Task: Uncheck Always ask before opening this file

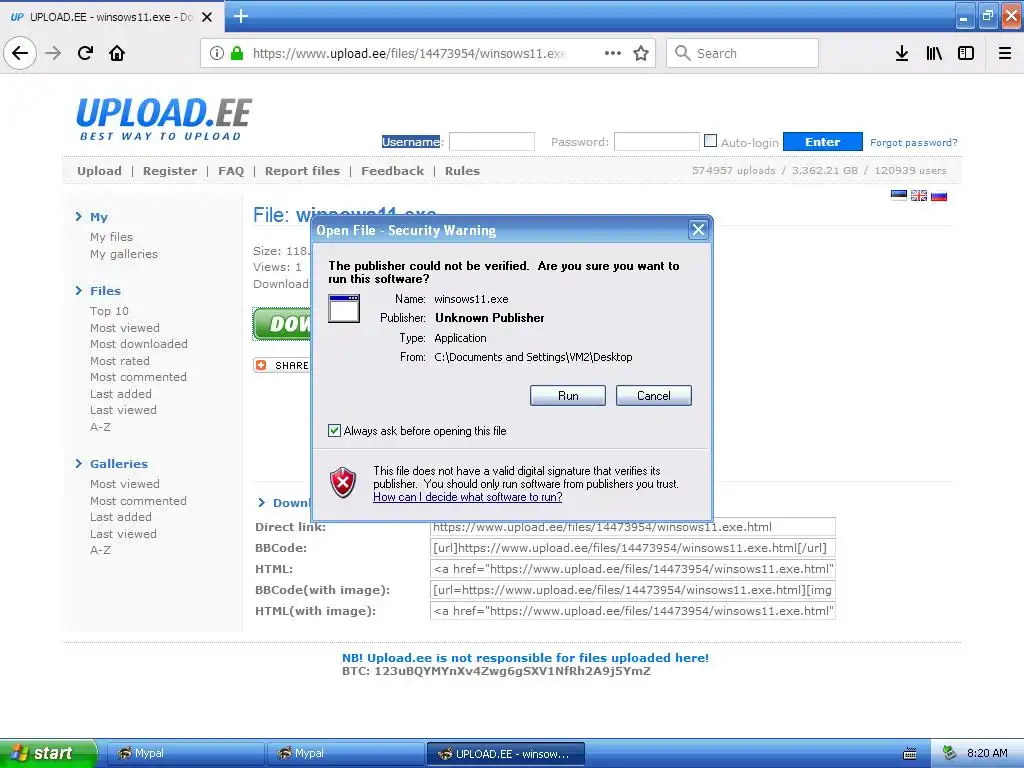Action: point(334,430)
